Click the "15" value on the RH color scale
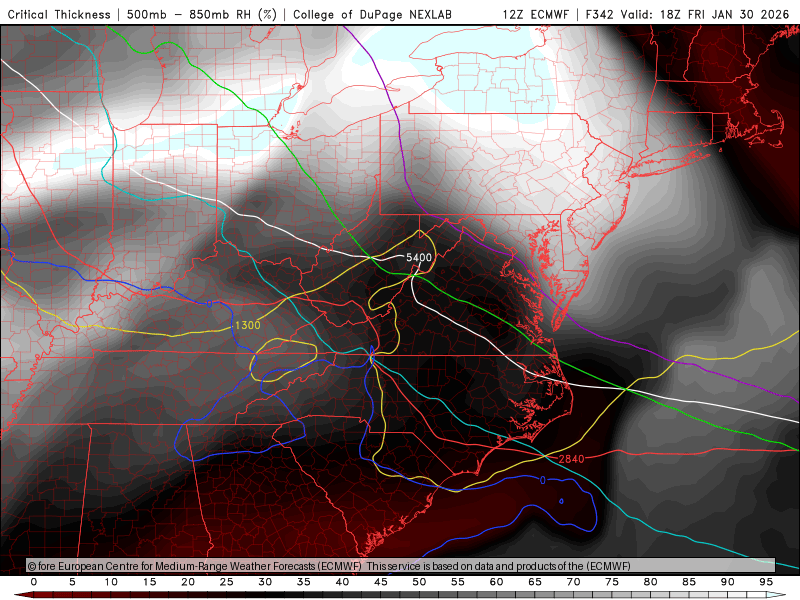The width and height of the screenshot is (800, 600). [x=149, y=582]
